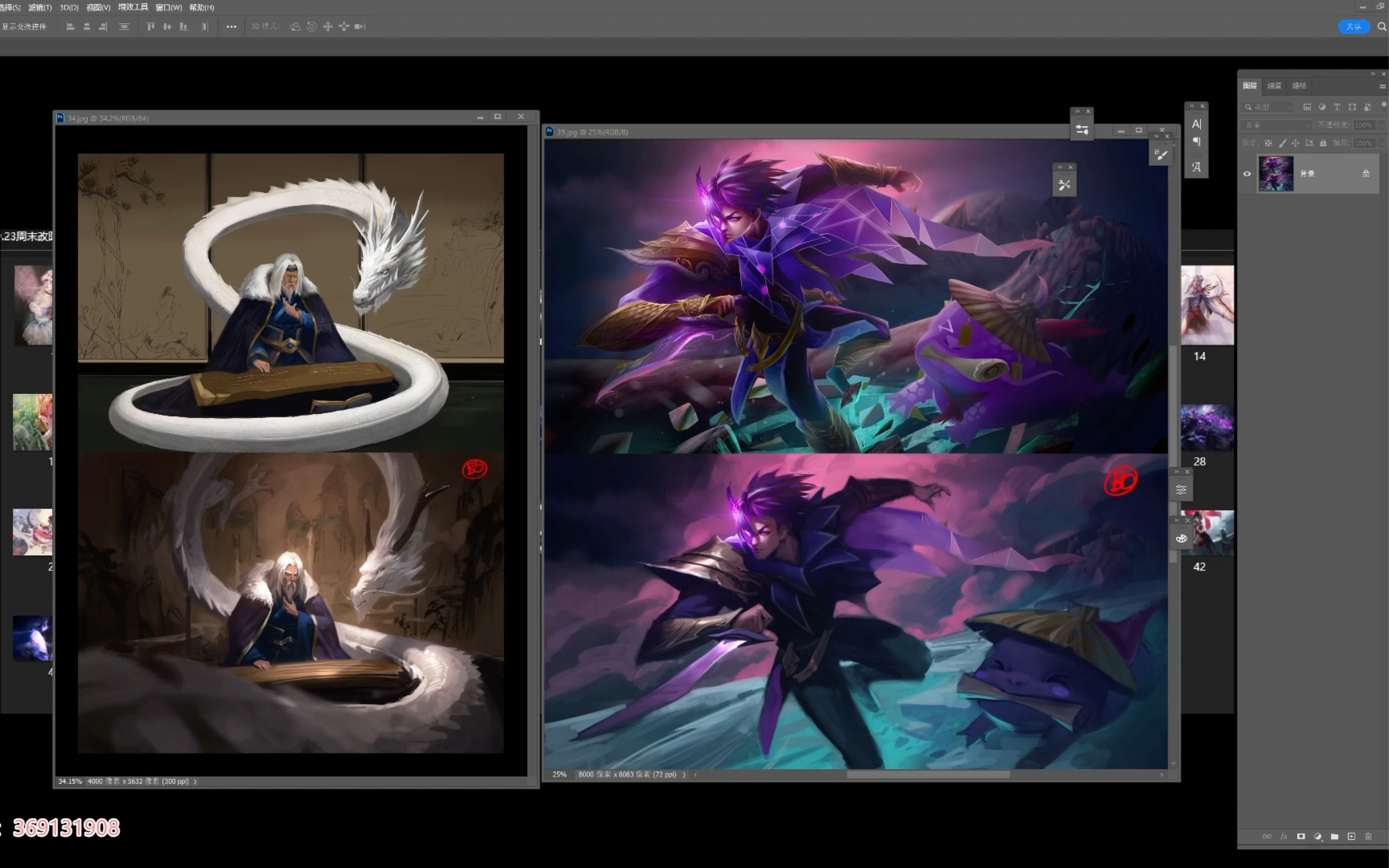This screenshot has height=868, width=1389.
Task: Click the 3D pan camera icon
Action: point(328,27)
